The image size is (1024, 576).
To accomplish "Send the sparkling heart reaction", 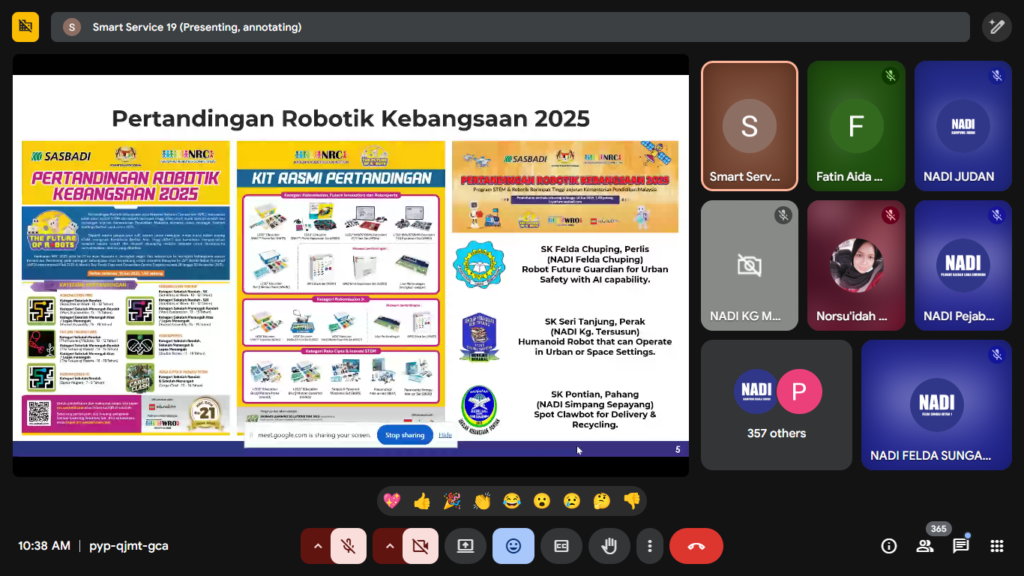I will coord(392,501).
